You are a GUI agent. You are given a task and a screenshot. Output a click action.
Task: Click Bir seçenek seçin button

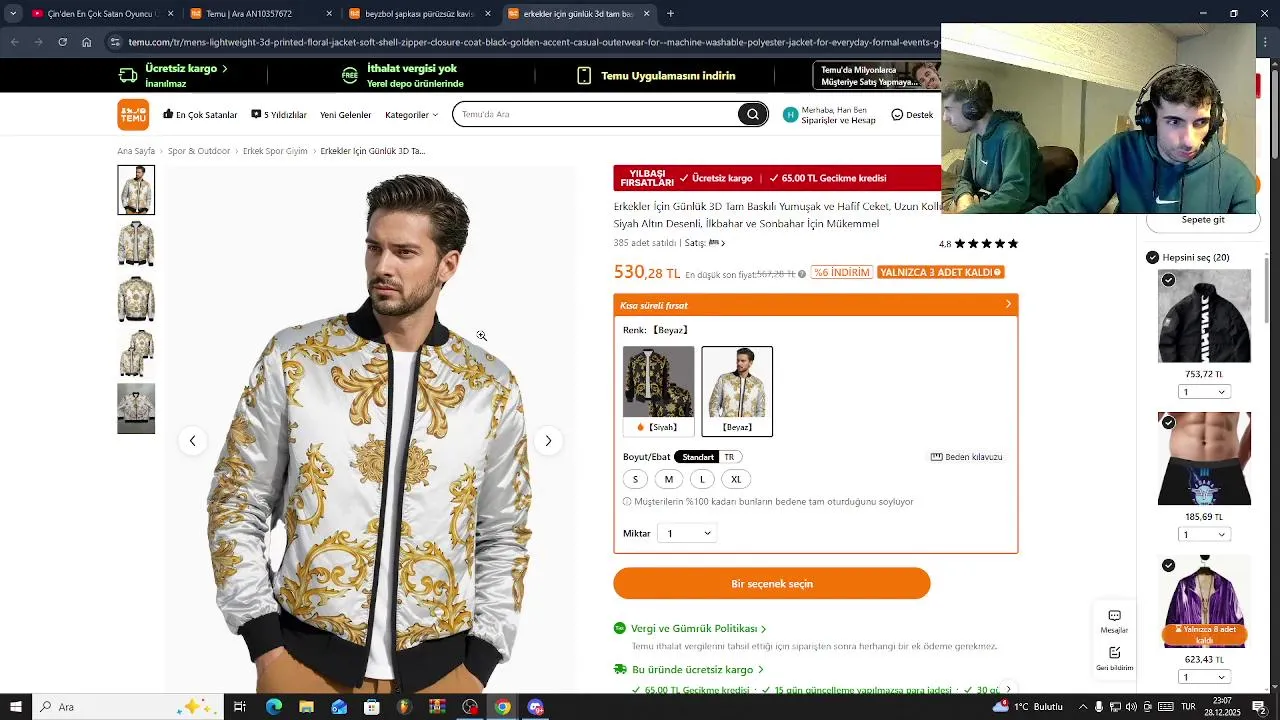(772, 583)
